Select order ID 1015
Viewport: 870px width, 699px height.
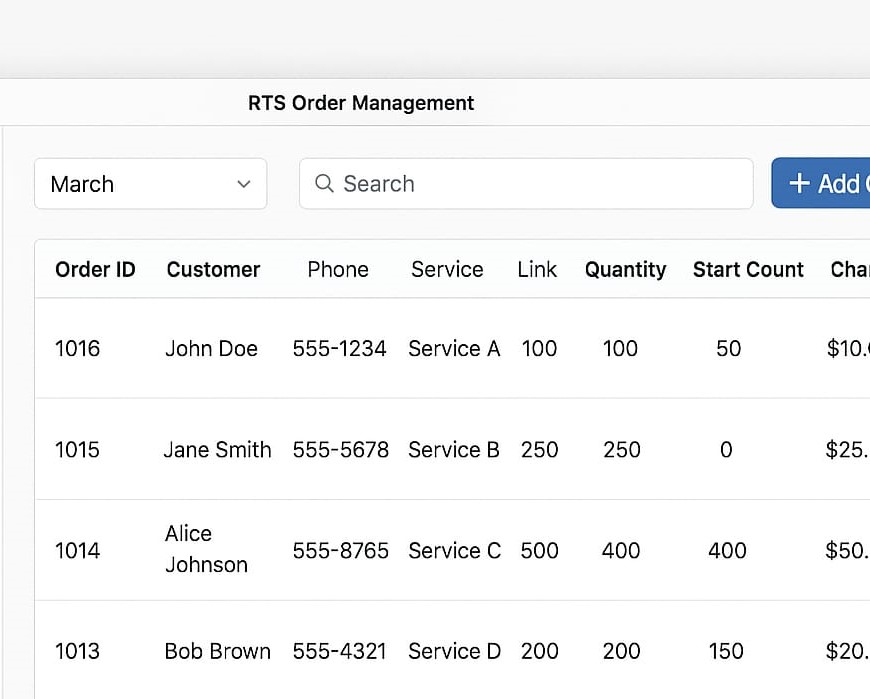coord(78,450)
